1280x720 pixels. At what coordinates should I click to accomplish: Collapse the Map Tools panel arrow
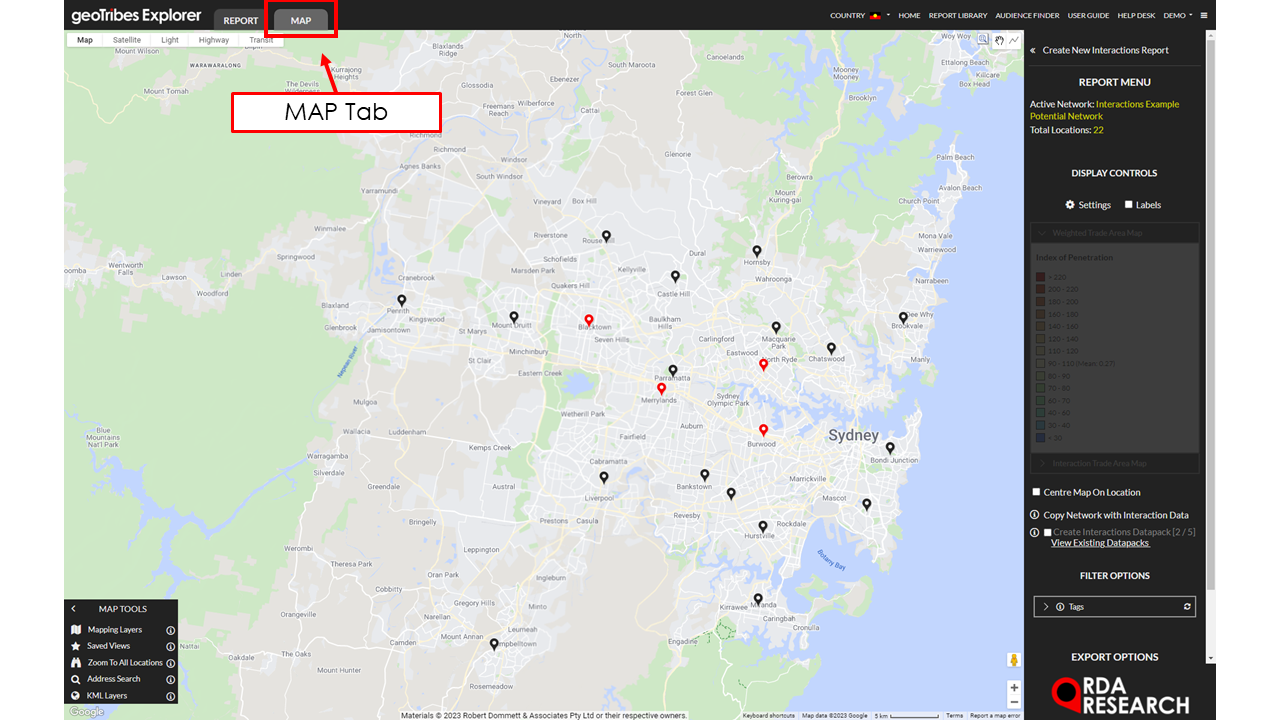(x=73, y=609)
